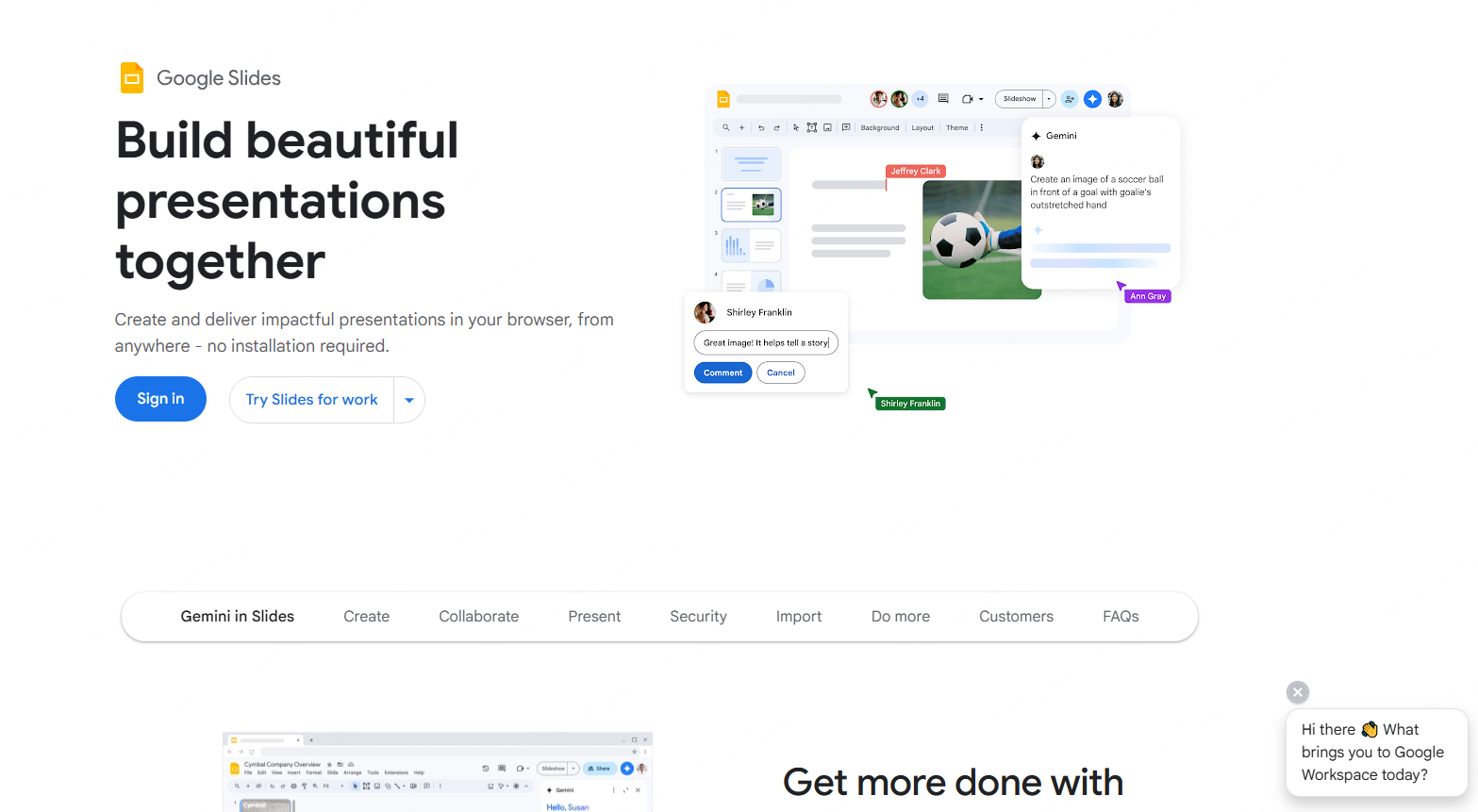
Task: Expand the Try Slides for work dropdown arrow
Action: pyautogui.click(x=409, y=400)
